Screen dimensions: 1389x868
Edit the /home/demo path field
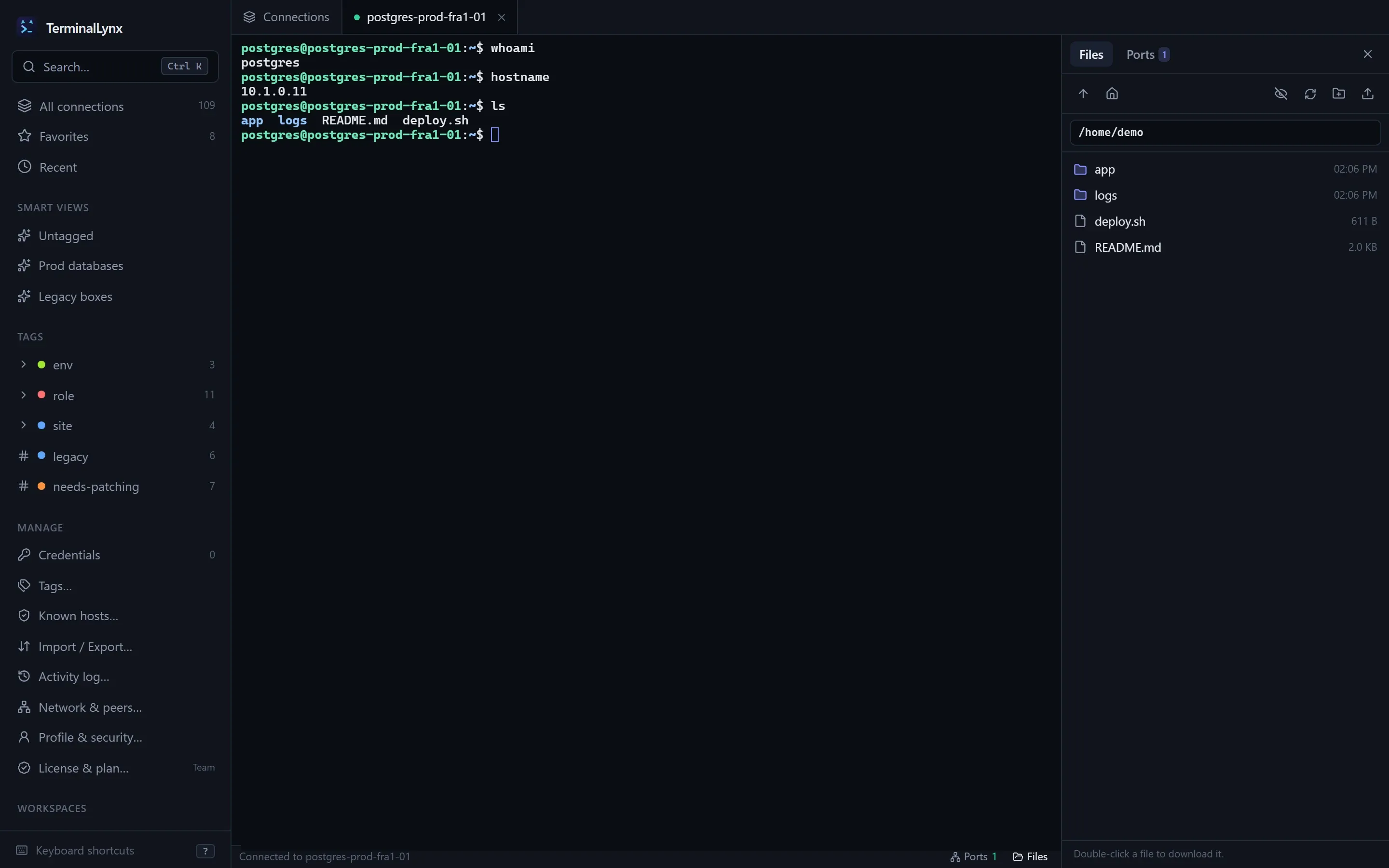click(1225, 133)
